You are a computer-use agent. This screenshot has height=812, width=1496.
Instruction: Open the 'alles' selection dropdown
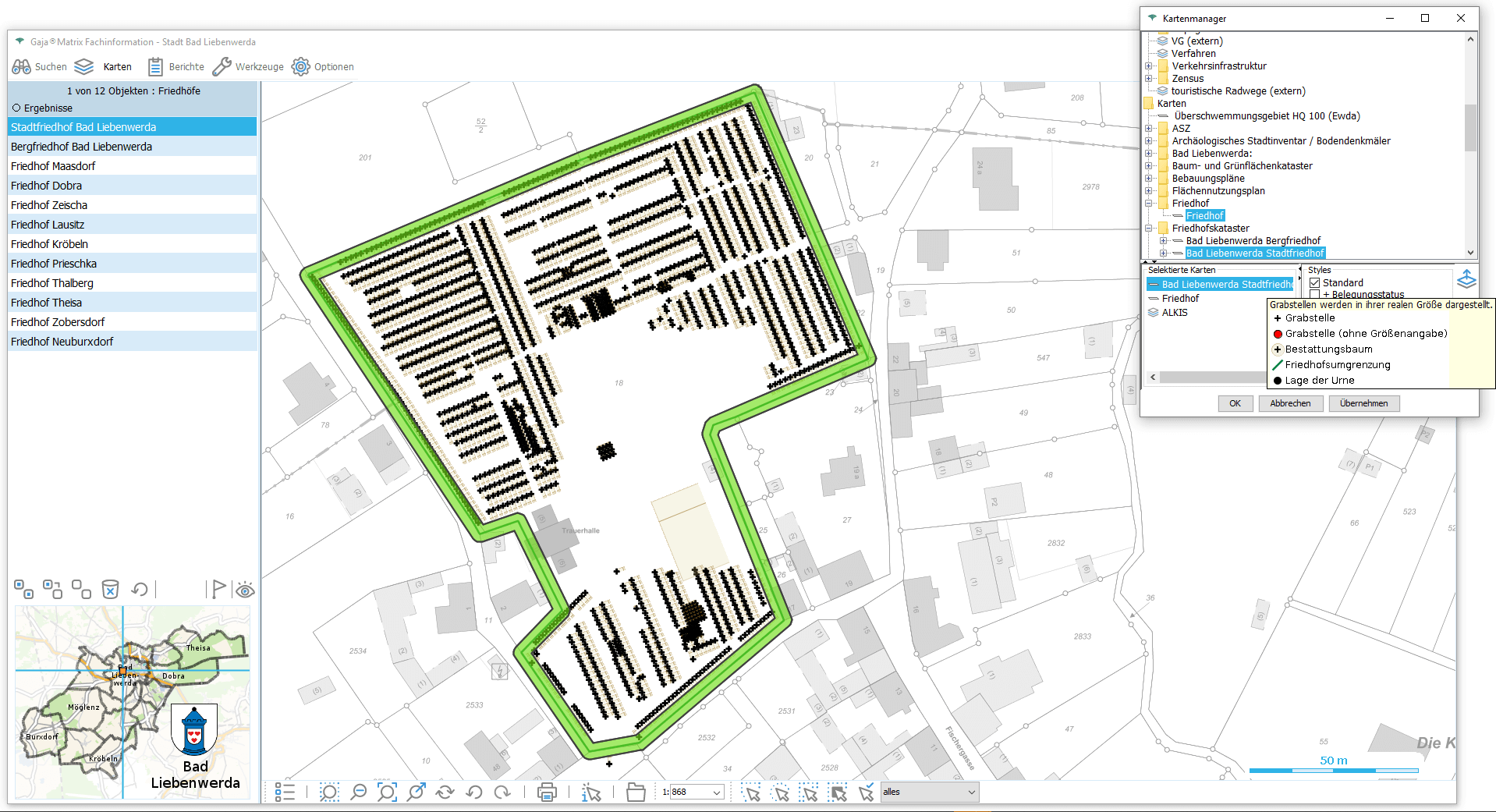[x=971, y=792]
